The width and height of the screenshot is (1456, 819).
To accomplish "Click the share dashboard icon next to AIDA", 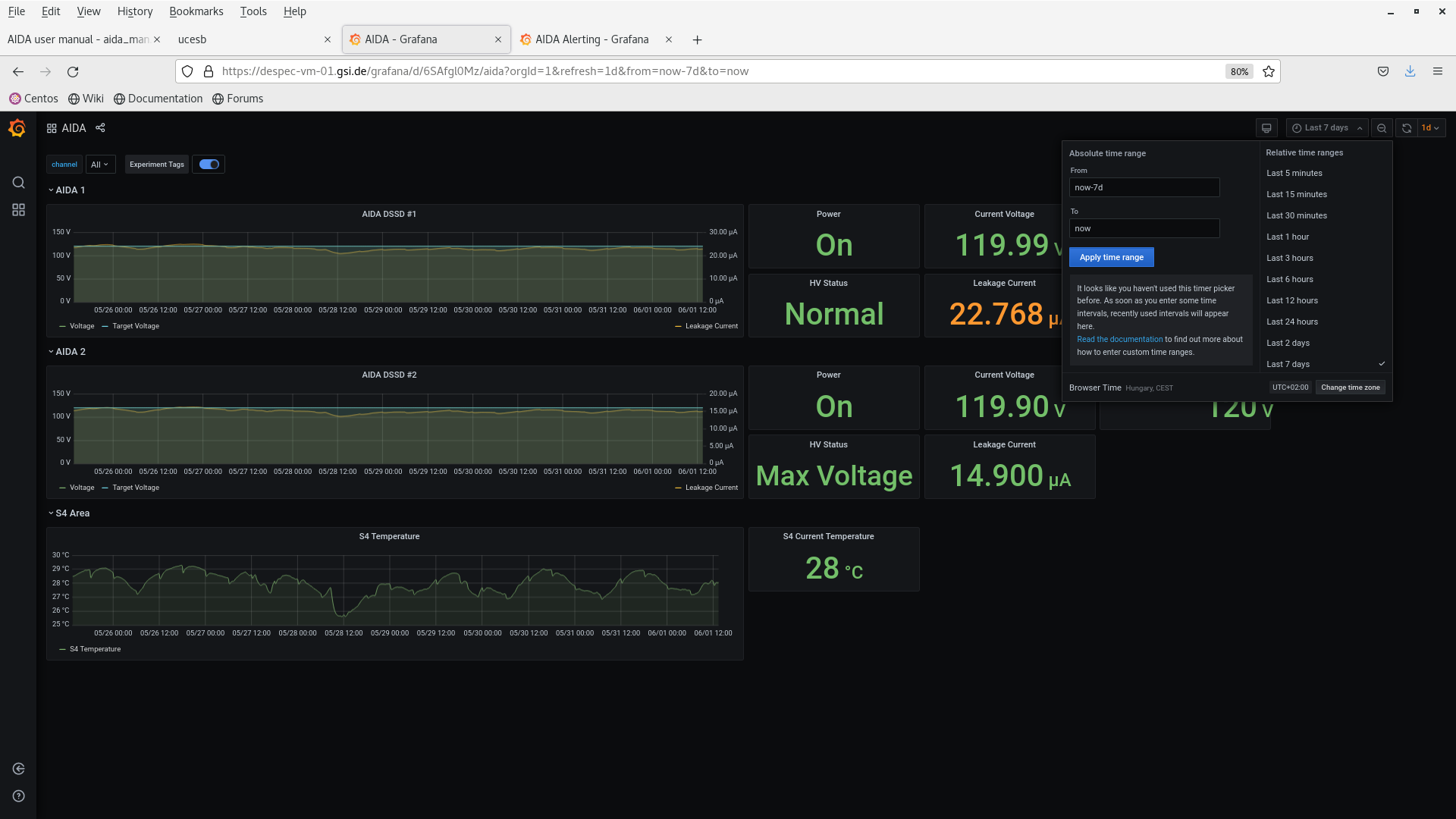I will pyautogui.click(x=100, y=127).
